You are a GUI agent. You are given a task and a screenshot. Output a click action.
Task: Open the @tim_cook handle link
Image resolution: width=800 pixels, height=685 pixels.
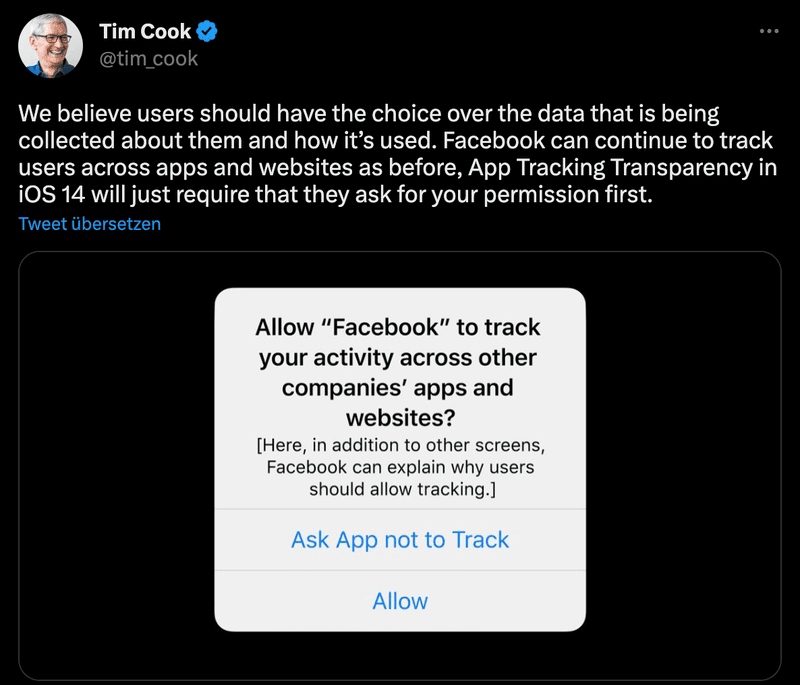pos(148,59)
